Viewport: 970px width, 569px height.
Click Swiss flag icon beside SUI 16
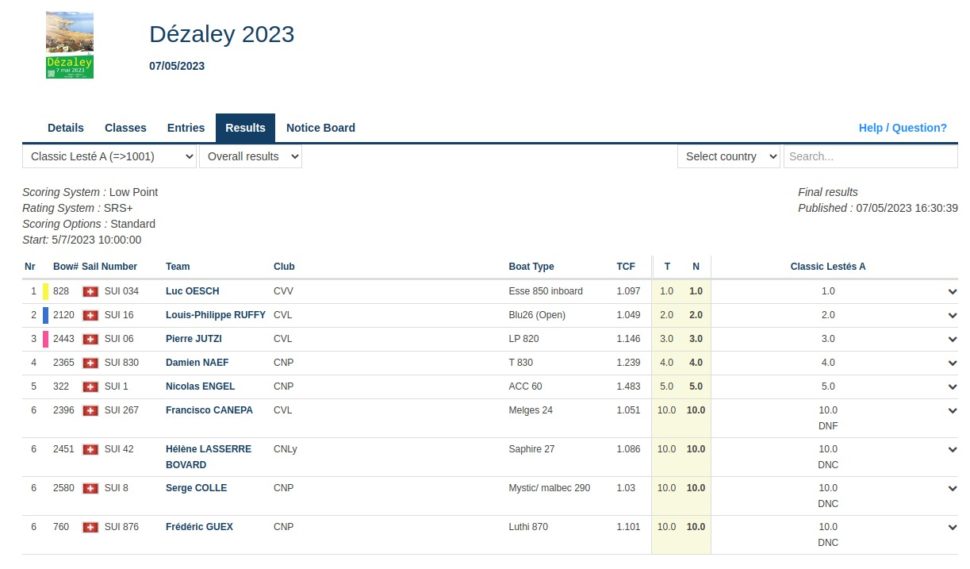coord(91,315)
